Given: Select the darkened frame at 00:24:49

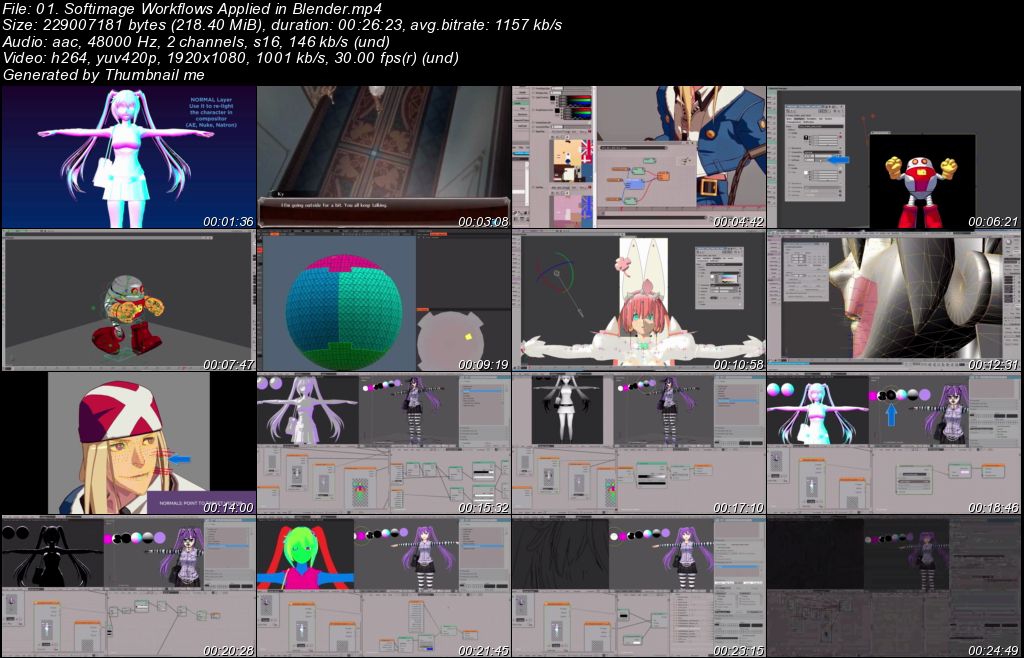Looking at the screenshot, I should [x=894, y=586].
